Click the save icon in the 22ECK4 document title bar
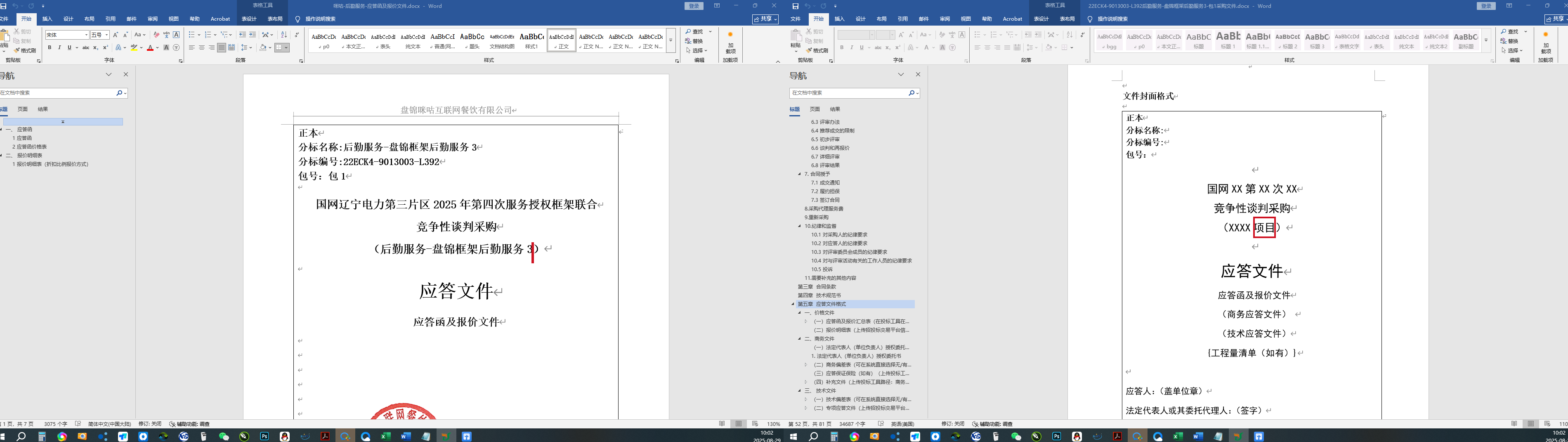 tap(795, 6)
